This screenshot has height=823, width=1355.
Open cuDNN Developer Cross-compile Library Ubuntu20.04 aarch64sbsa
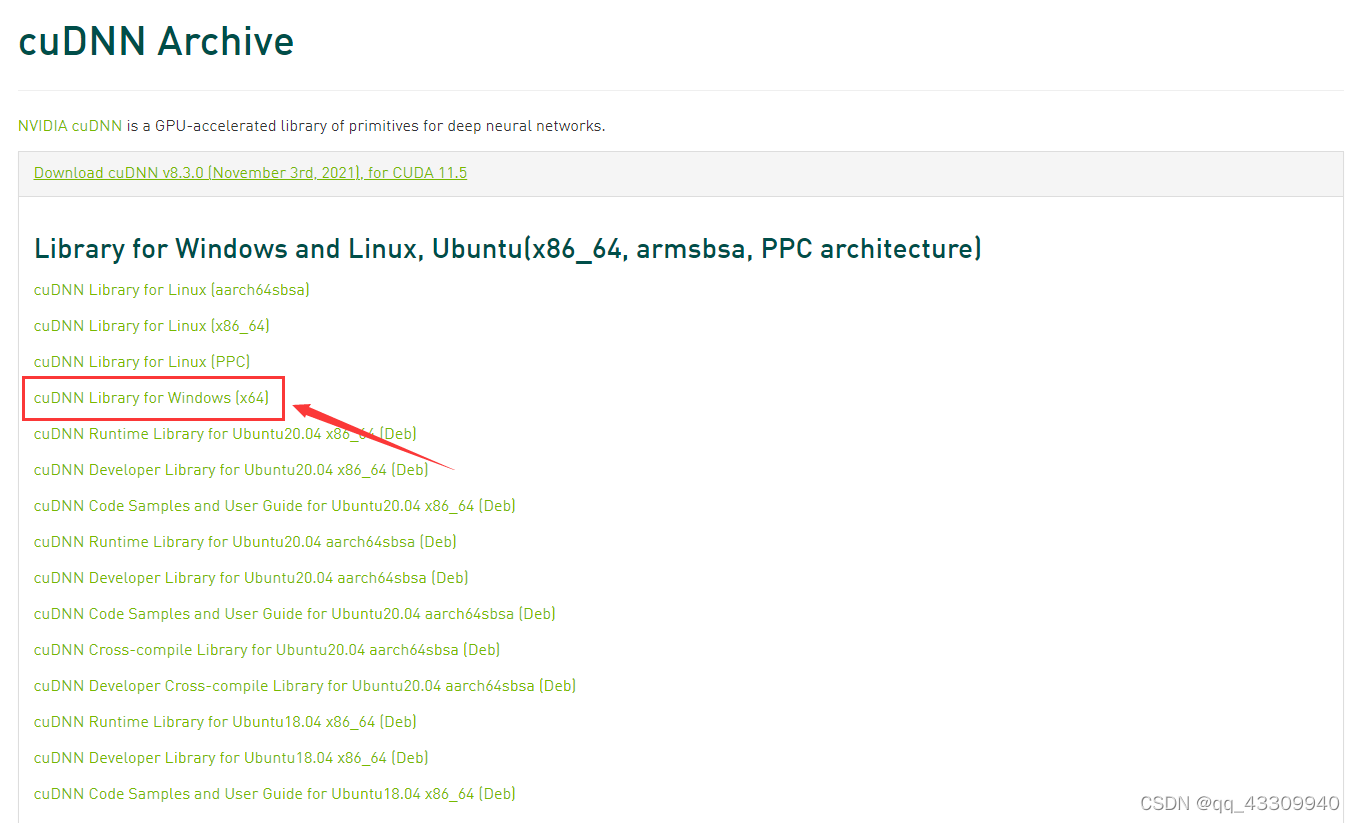pyautogui.click(x=305, y=686)
